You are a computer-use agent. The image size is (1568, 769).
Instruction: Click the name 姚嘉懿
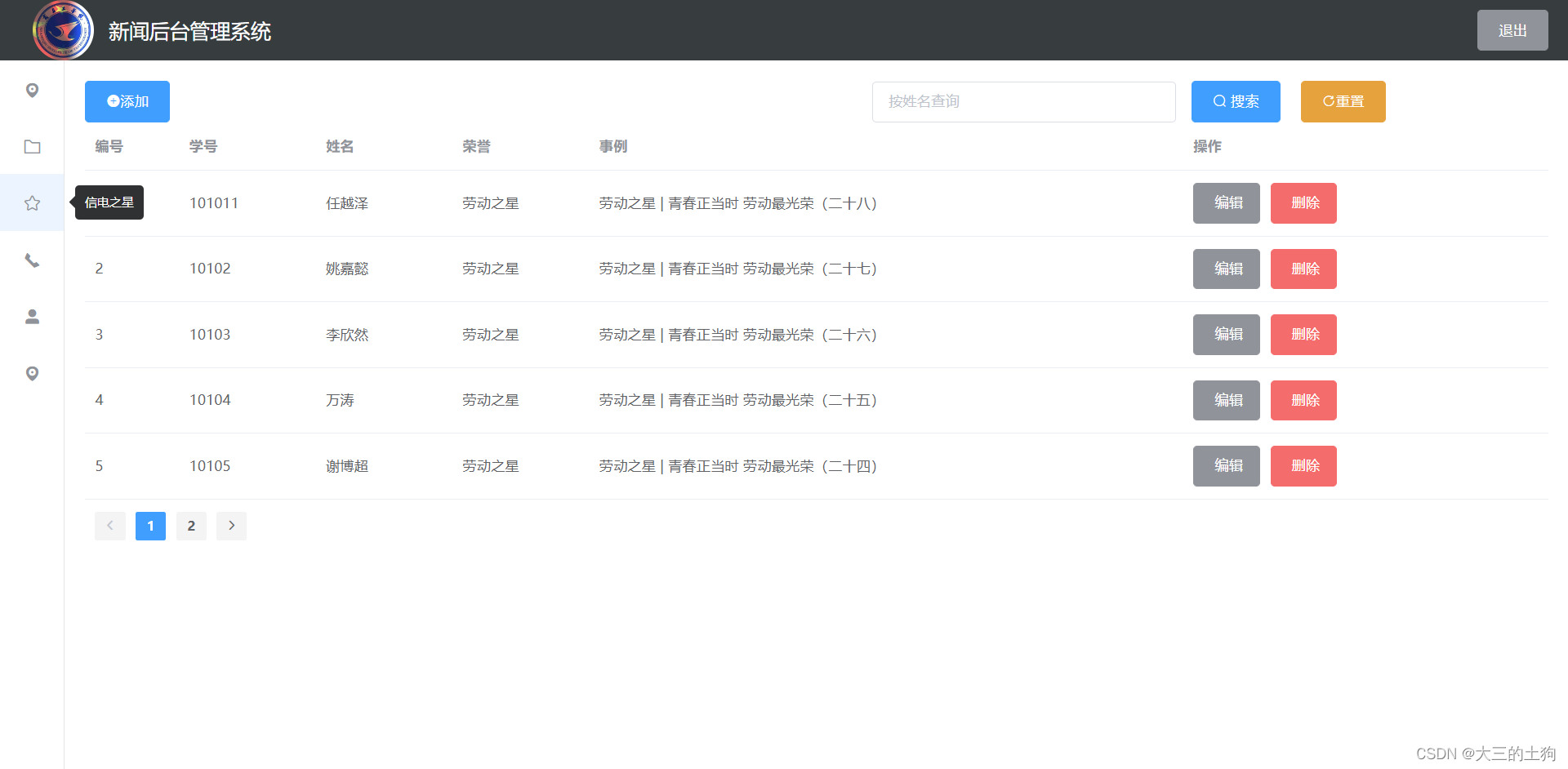[347, 269]
